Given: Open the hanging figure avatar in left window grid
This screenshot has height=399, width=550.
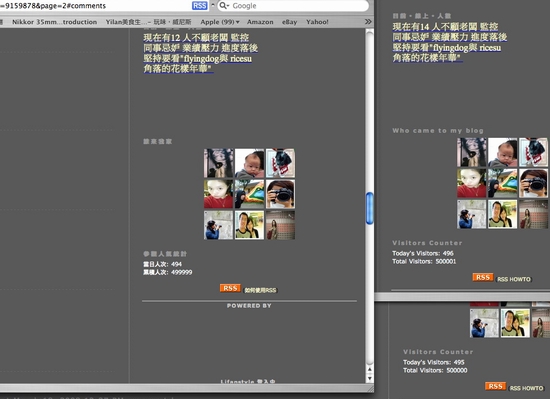Looking at the screenshot, I should coord(280,163).
